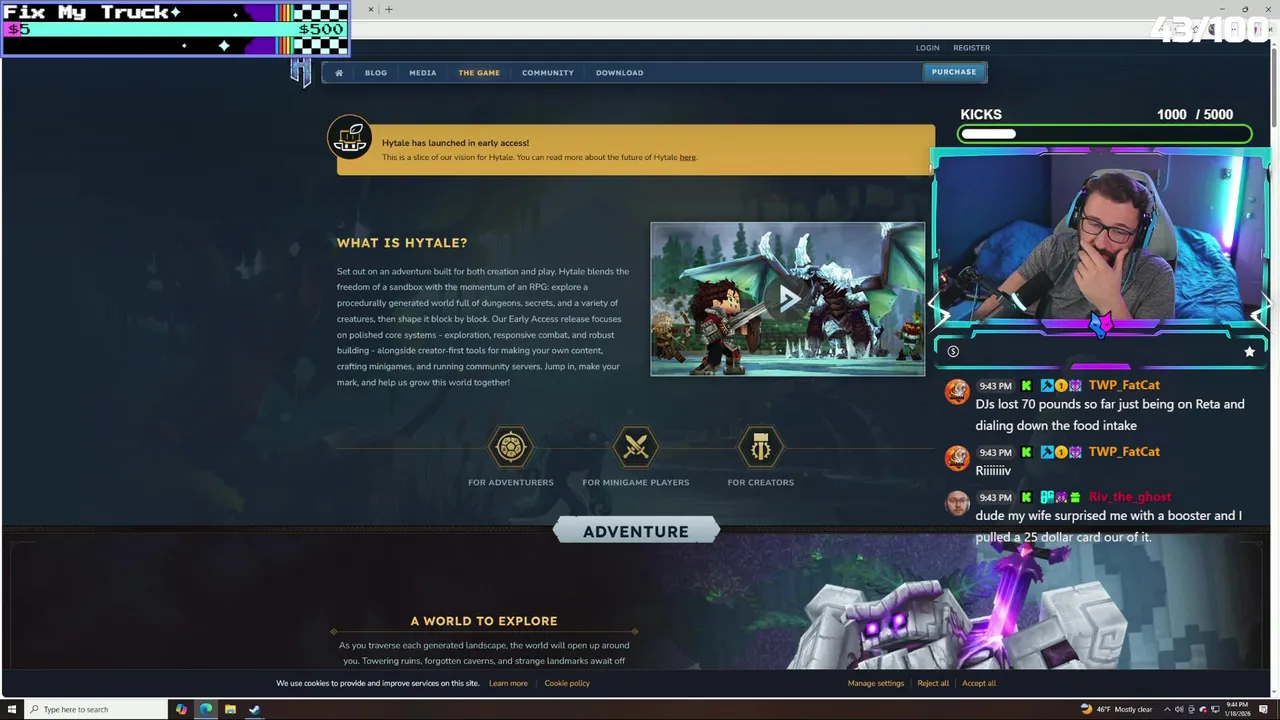Screen dimensions: 1280x720
Task: Close the current browser tab
Action: pos(370,9)
